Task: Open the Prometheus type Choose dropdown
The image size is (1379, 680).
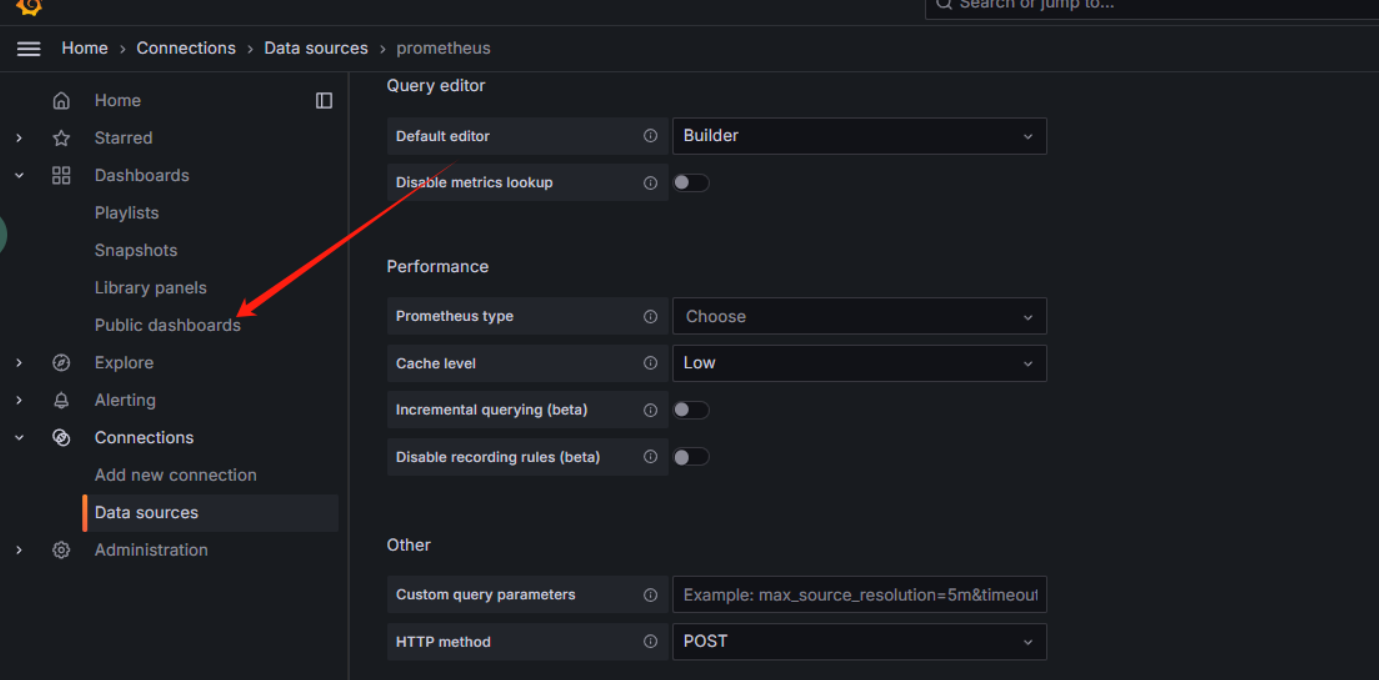Action: click(858, 316)
